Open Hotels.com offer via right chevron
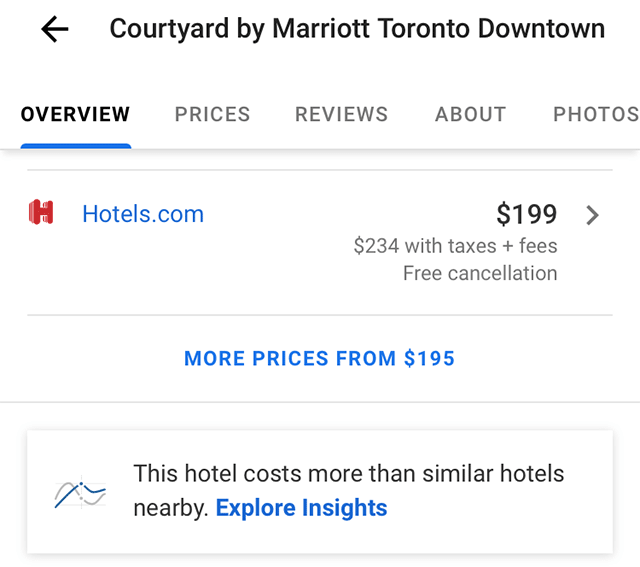This screenshot has width=640, height=567. pos(592,215)
